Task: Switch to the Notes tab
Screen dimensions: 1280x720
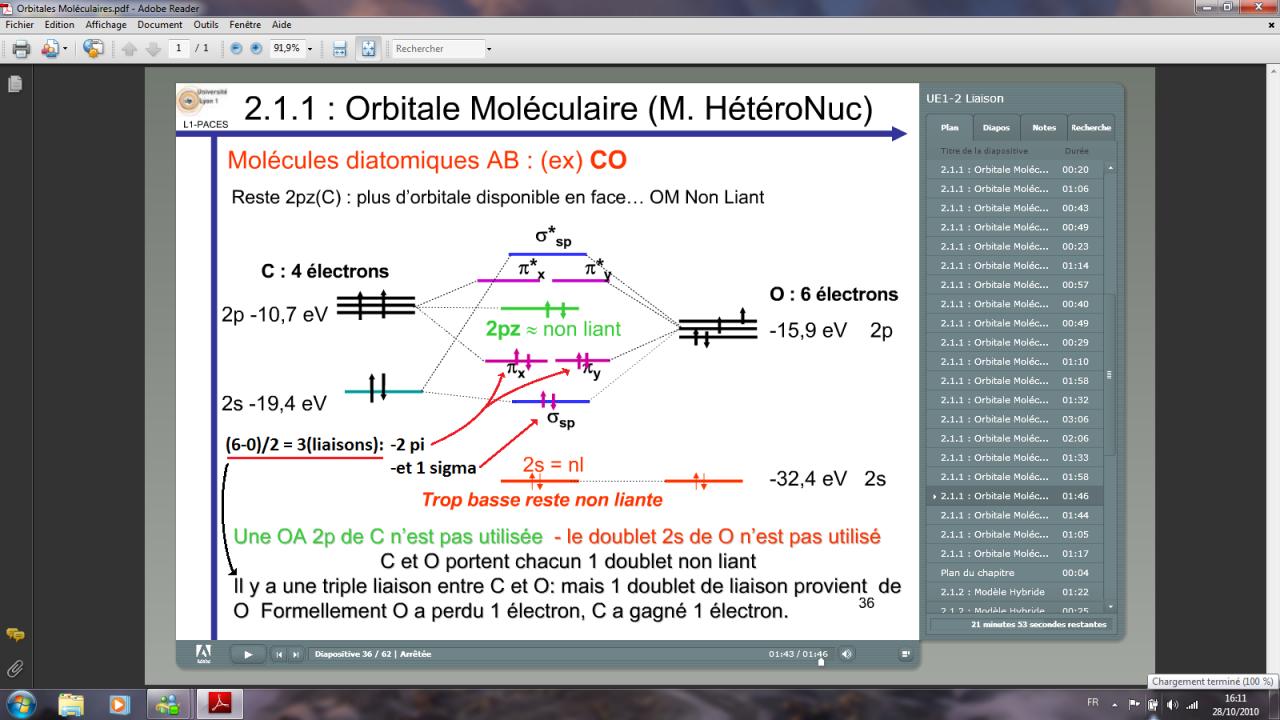Action: 1044,128
